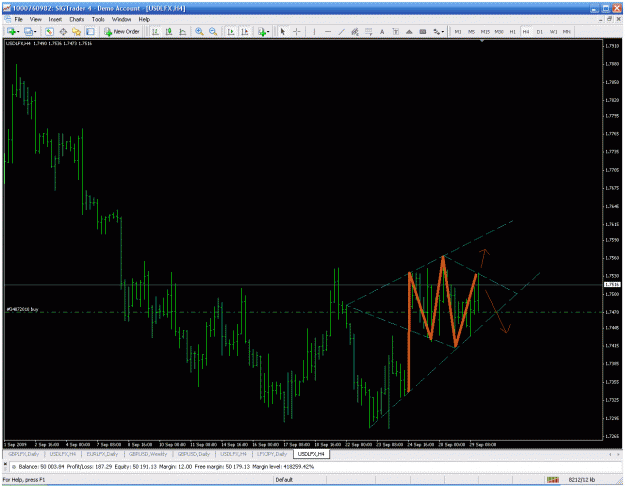Toggle chart Auto Scroll
The width and height of the screenshot is (625, 486).
(231, 31)
